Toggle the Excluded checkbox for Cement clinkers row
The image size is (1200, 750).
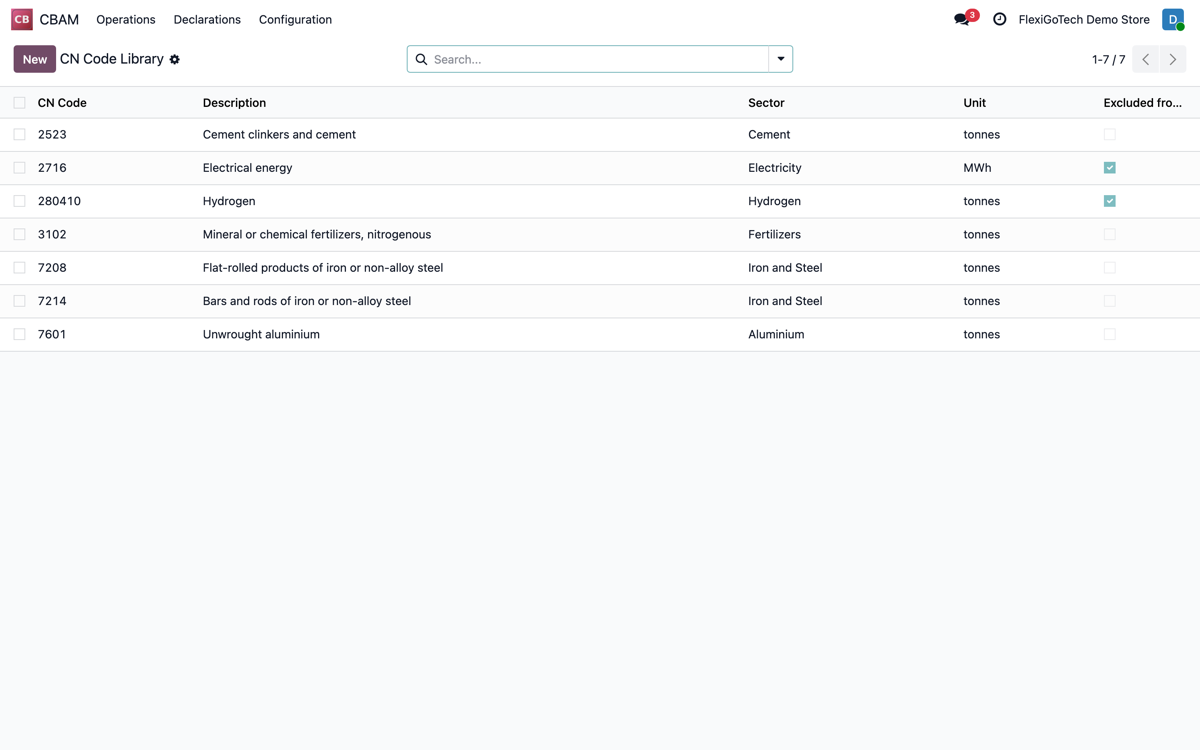(x=1110, y=134)
